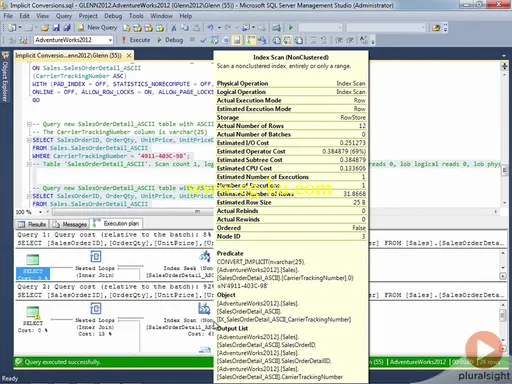The width and height of the screenshot is (512, 384).
Task: Click the Debug button
Action: (x=170, y=40)
